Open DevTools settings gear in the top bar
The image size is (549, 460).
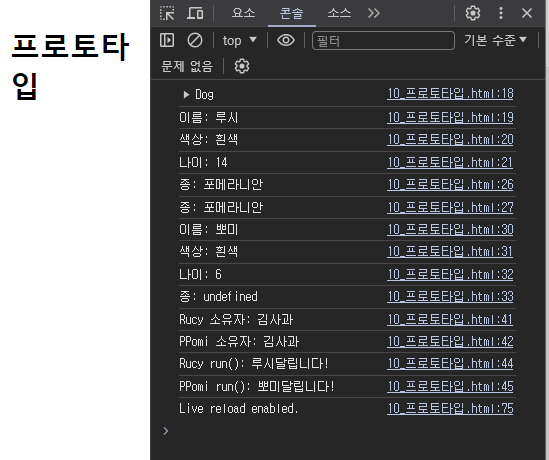473,13
